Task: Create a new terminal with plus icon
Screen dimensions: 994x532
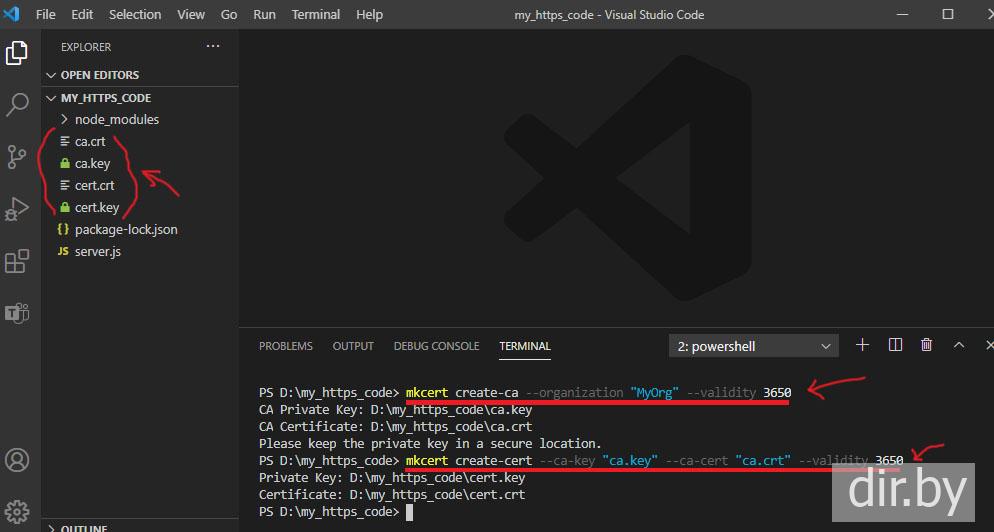Action: [x=862, y=345]
